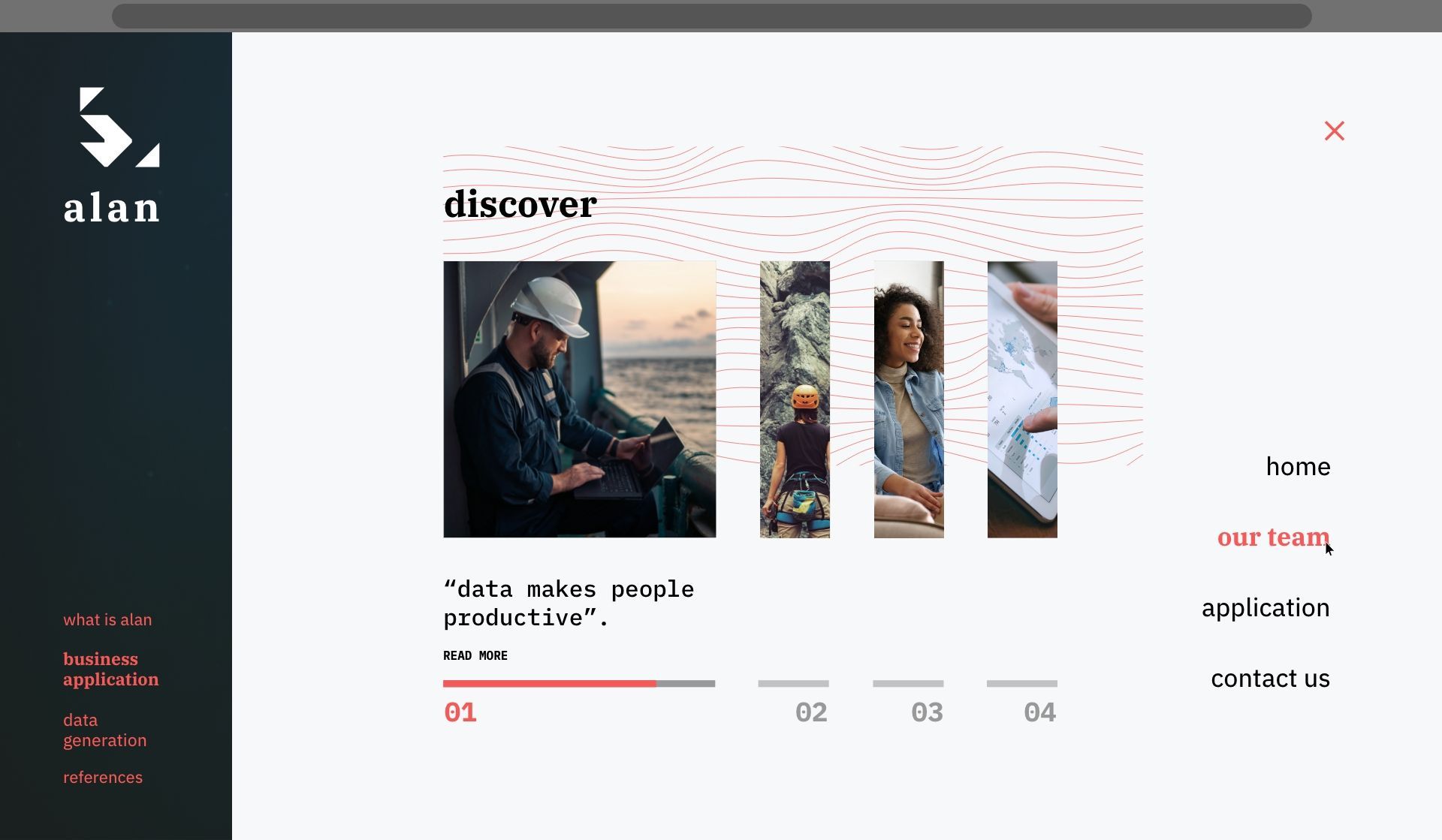Select our team in the menu
Screen dimensions: 1442x840
tap(1273, 537)
